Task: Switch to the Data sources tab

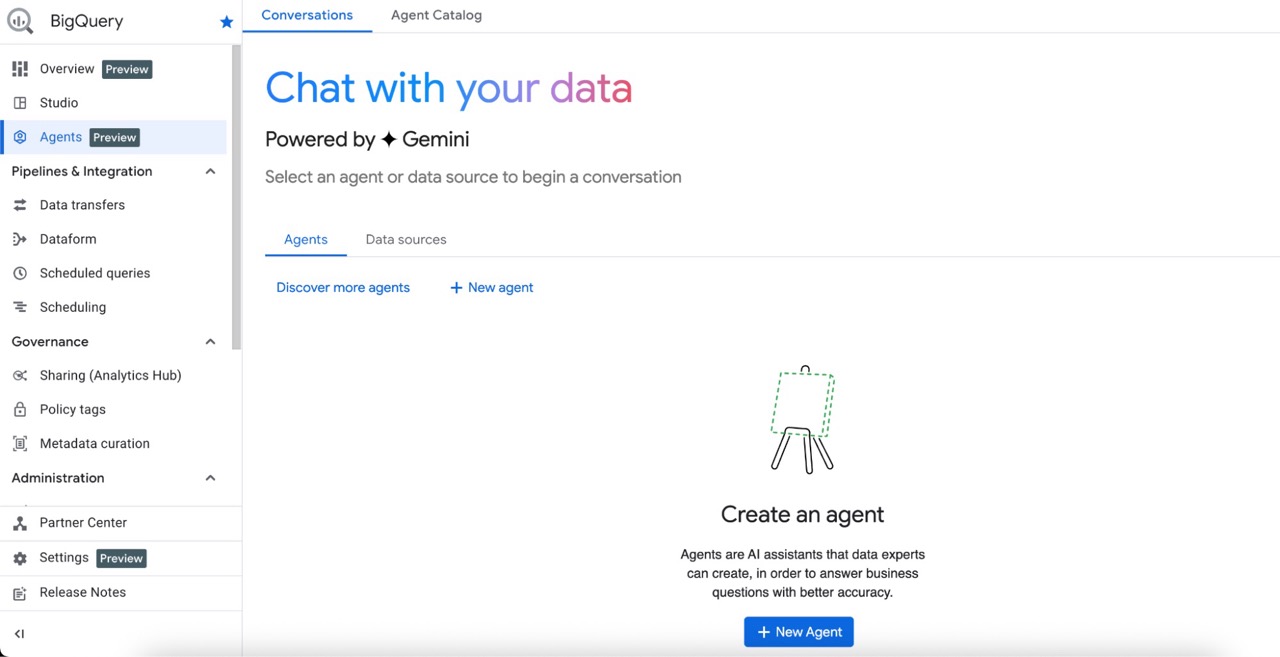Action: (x=406, y=240)
